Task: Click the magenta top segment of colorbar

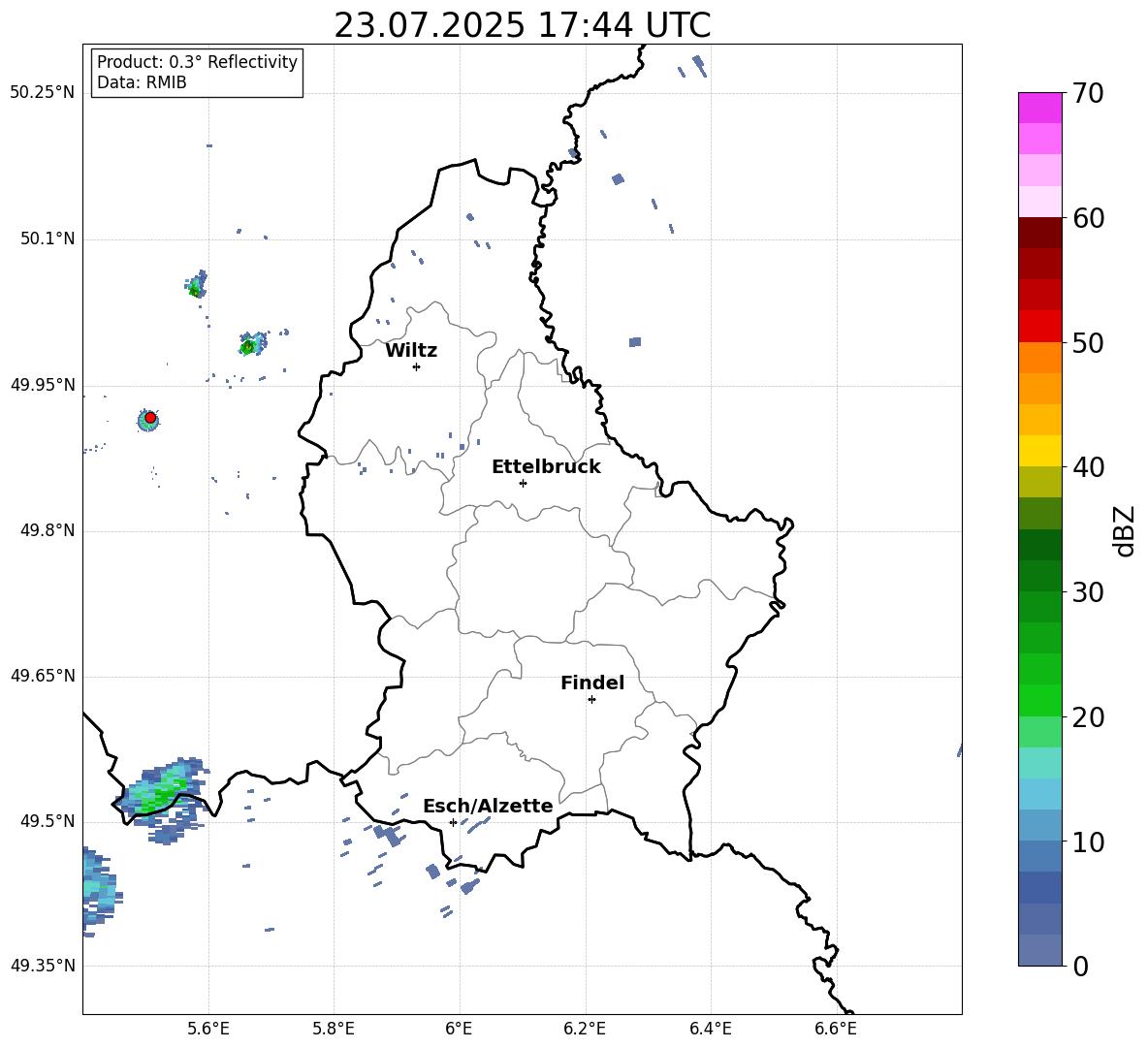Action: [x=1039, y=108]
